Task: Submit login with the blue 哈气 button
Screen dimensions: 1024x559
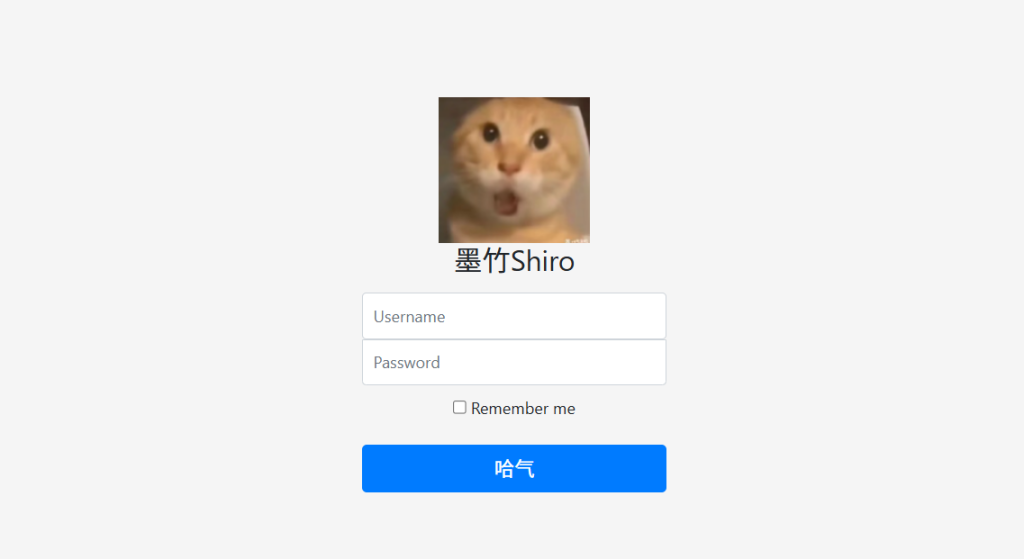Action: [x=514, y=468]
